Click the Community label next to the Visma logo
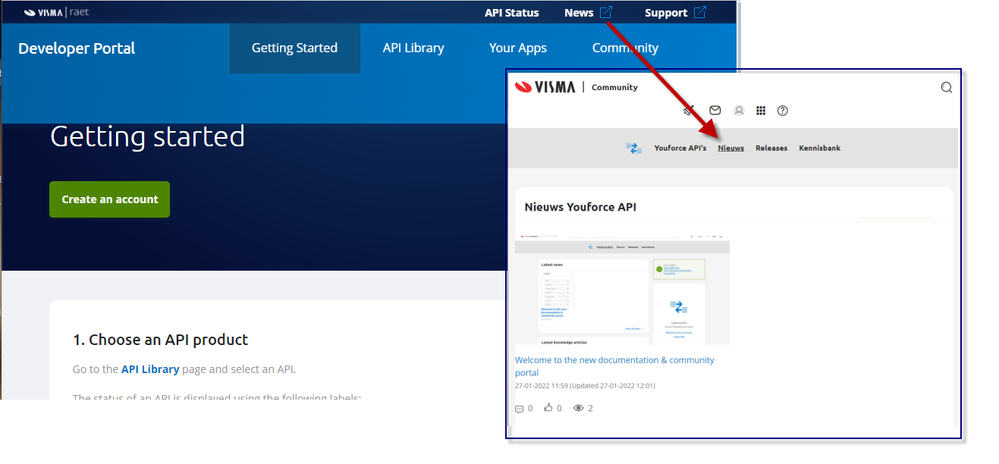Image resolution: width=999 pixels, height=464 pixels. [x=614, y=87]
